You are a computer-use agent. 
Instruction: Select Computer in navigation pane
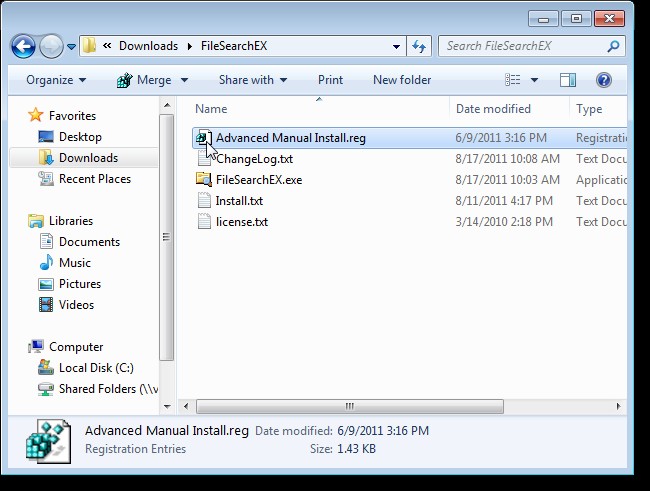[76, 347]
